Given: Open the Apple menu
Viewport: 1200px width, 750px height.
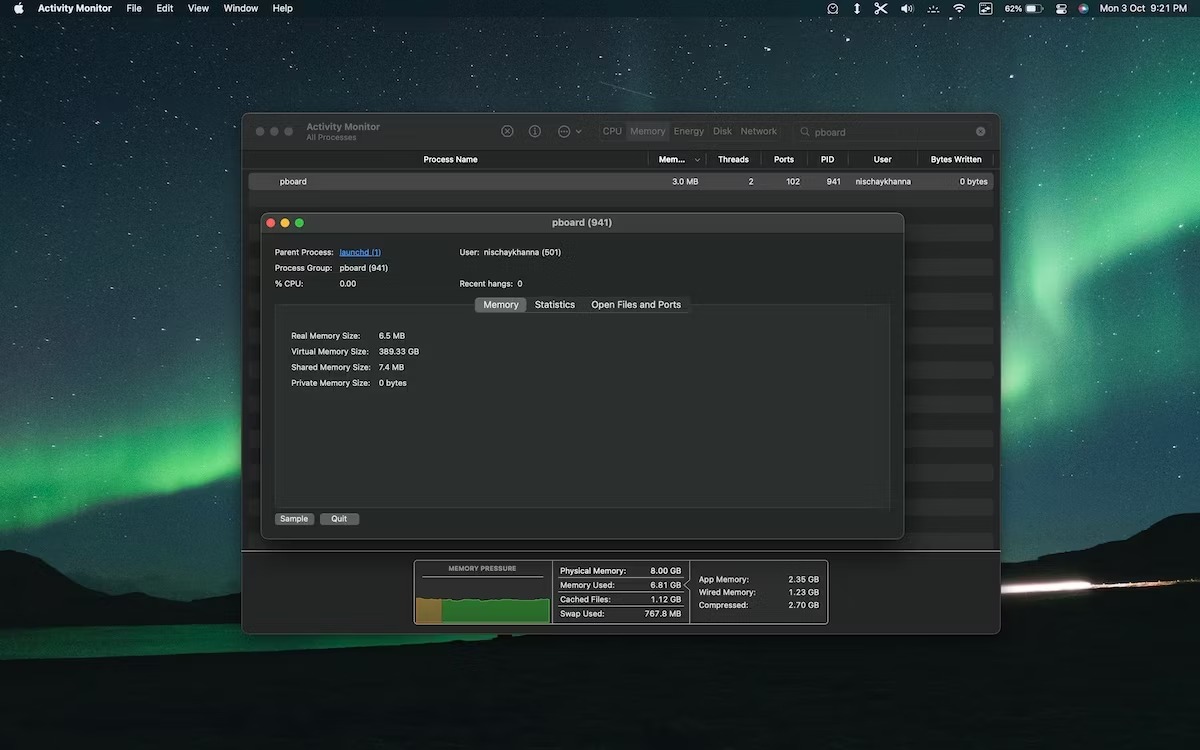Looking at the screenshot, I should [18, 8].
